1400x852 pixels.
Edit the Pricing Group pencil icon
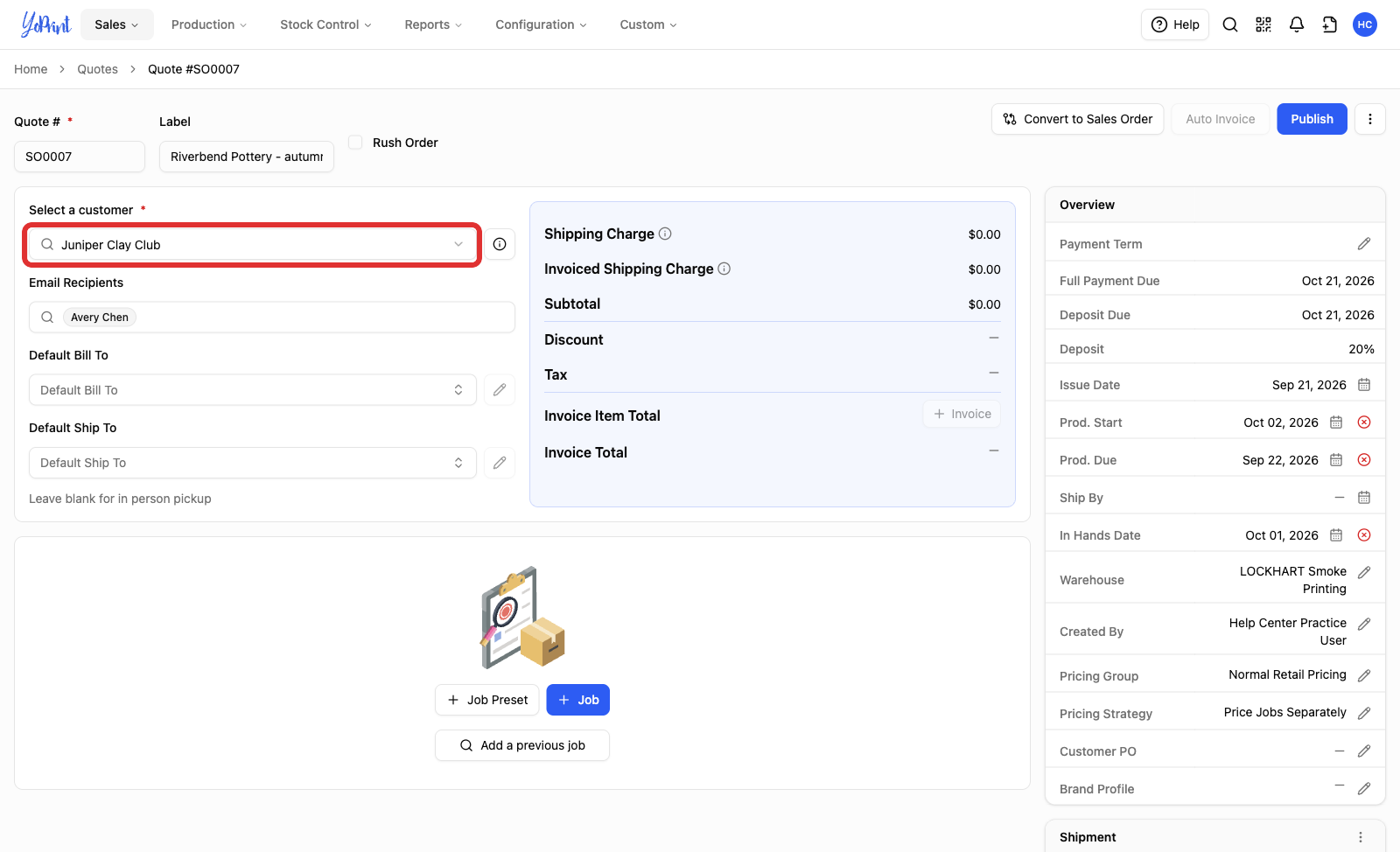(x=1364, y=675)
